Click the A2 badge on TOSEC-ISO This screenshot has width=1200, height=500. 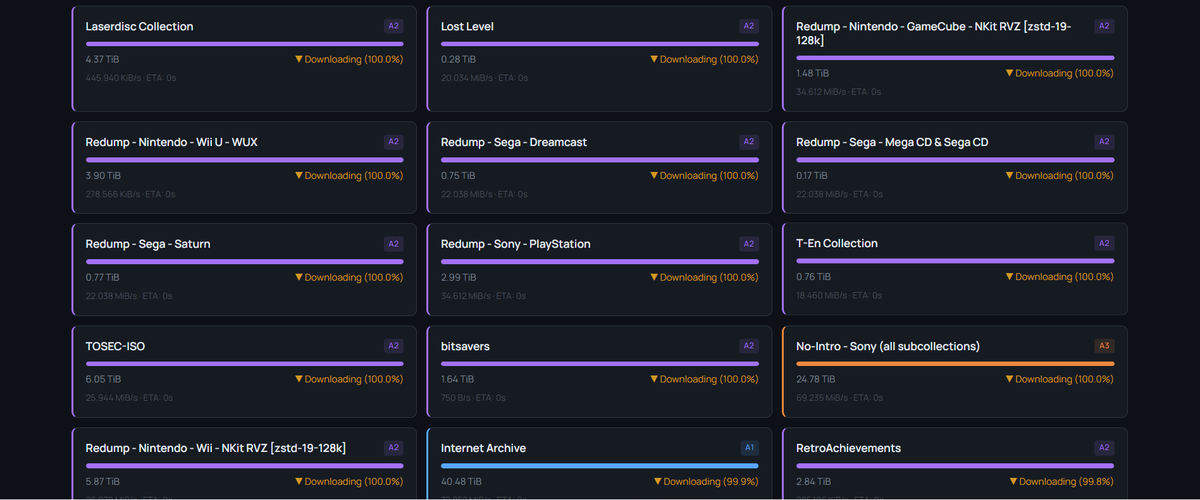tap(393, 346)
